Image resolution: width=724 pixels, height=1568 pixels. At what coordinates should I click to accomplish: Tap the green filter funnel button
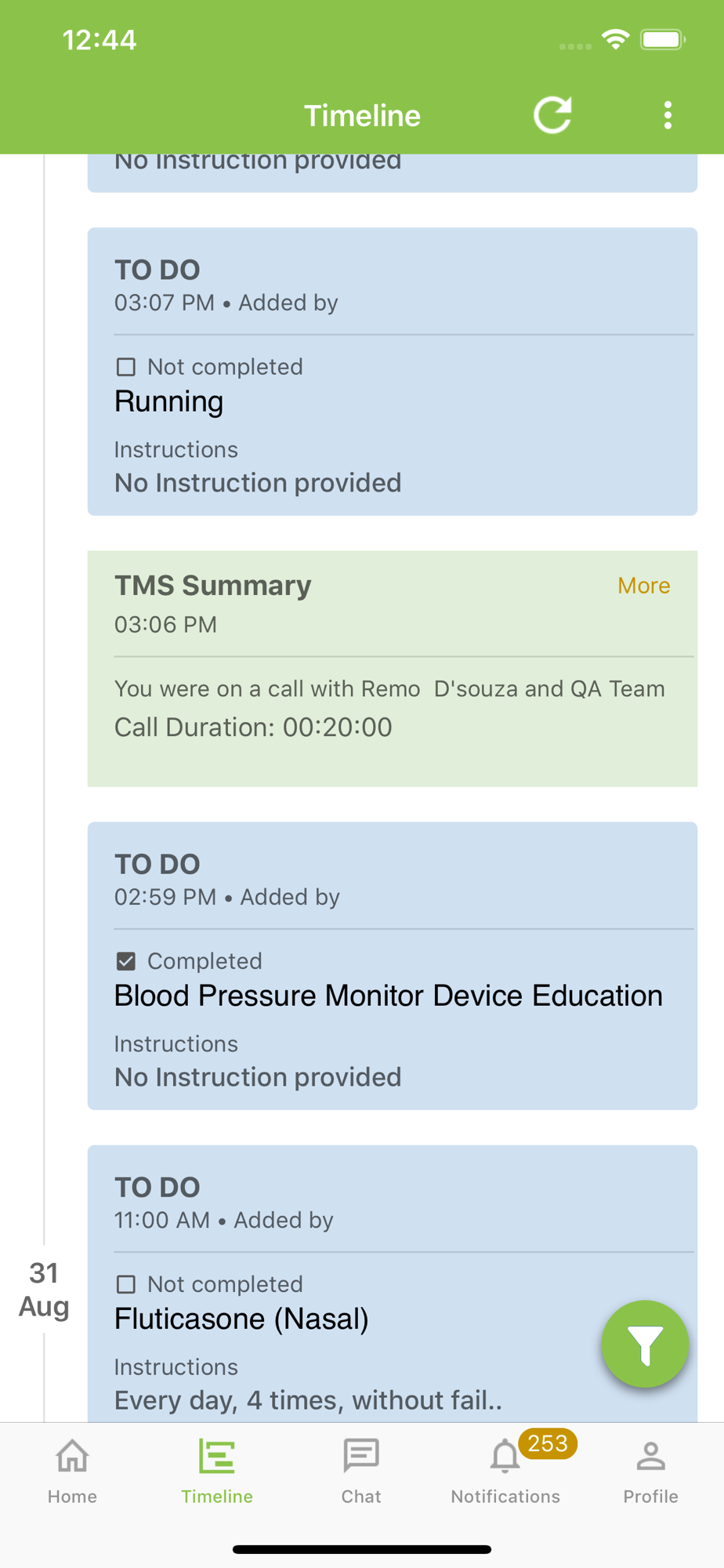[645, 1344]
